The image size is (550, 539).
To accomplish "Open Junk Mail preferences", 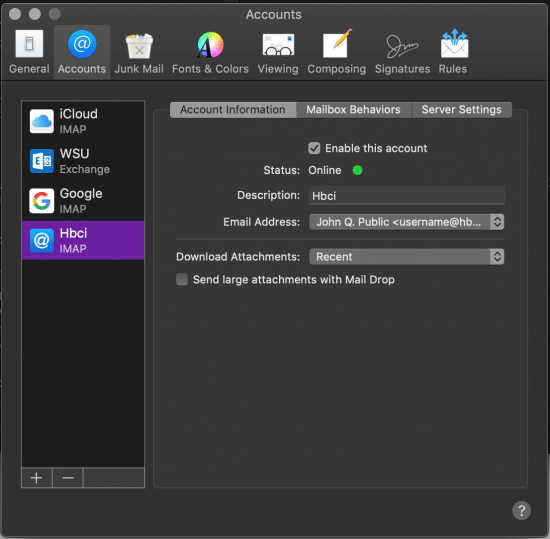I will click(139, 52).
